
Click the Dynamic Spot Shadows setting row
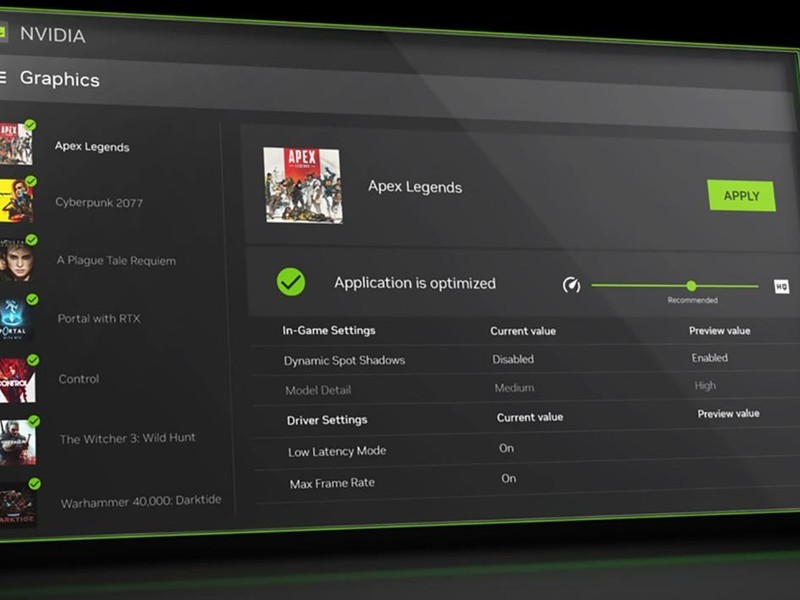526,359
